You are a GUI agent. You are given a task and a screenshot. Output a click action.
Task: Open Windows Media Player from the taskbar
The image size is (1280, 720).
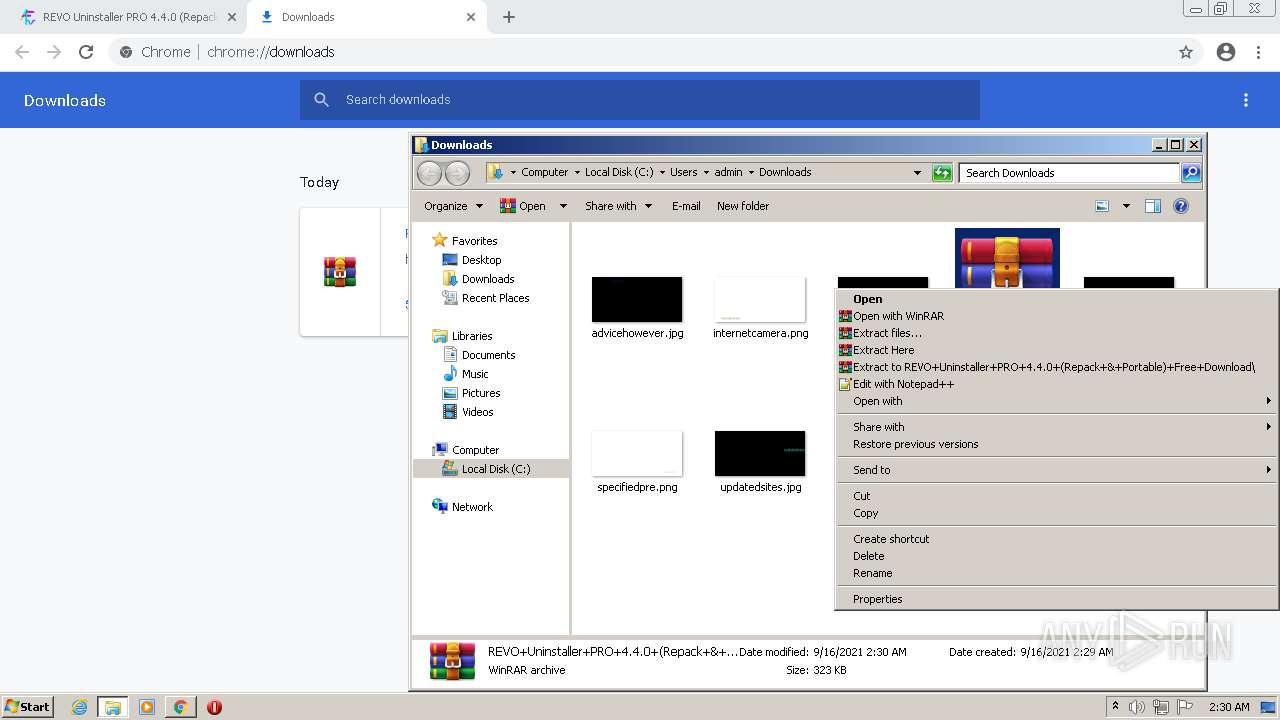coord(147,707)
